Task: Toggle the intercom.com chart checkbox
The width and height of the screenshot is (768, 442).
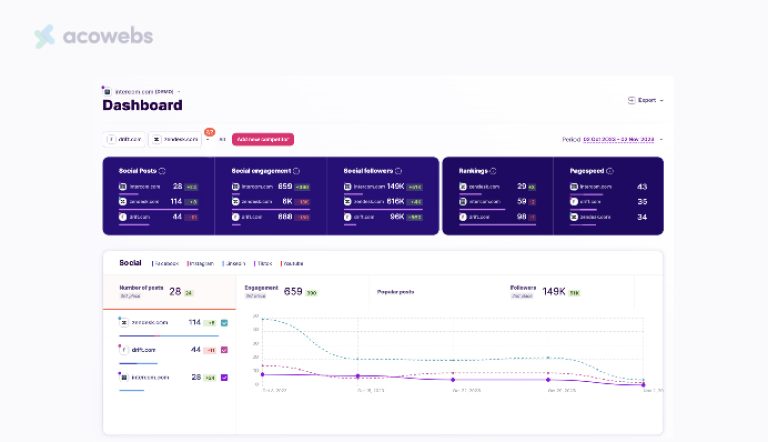Action: point(224,377)
